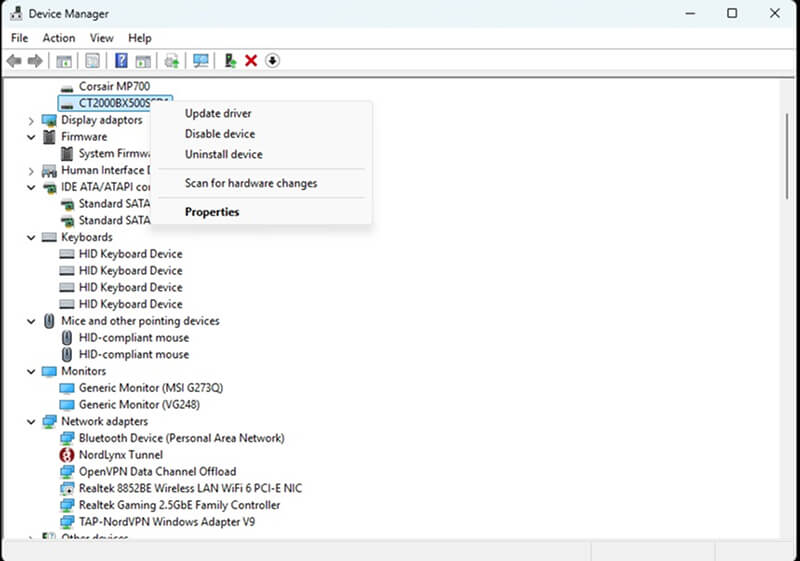Expand the Human Interface Devices node

point(31,171)
